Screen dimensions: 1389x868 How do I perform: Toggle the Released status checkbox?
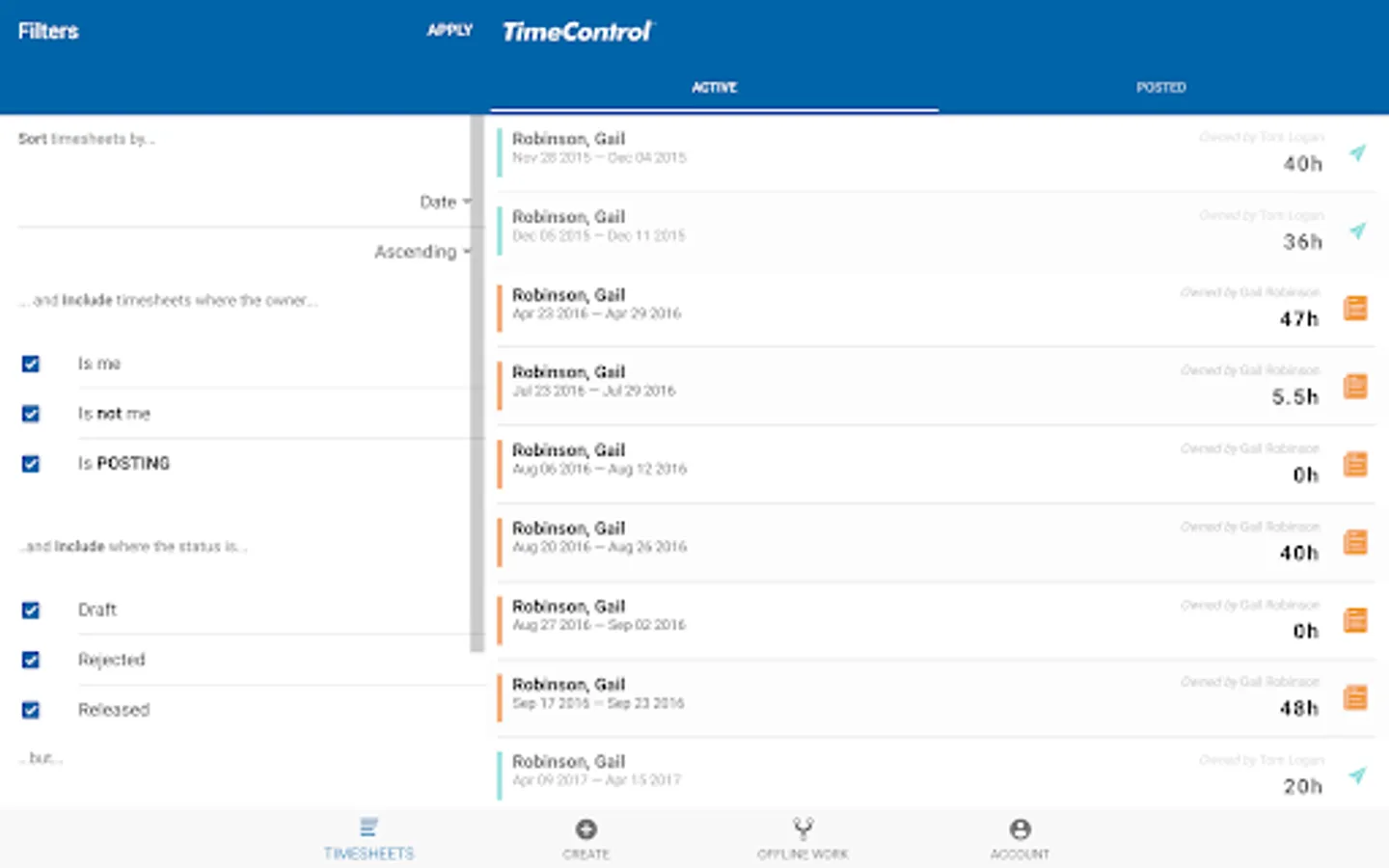pyautogui.click(x=31, y=710)
